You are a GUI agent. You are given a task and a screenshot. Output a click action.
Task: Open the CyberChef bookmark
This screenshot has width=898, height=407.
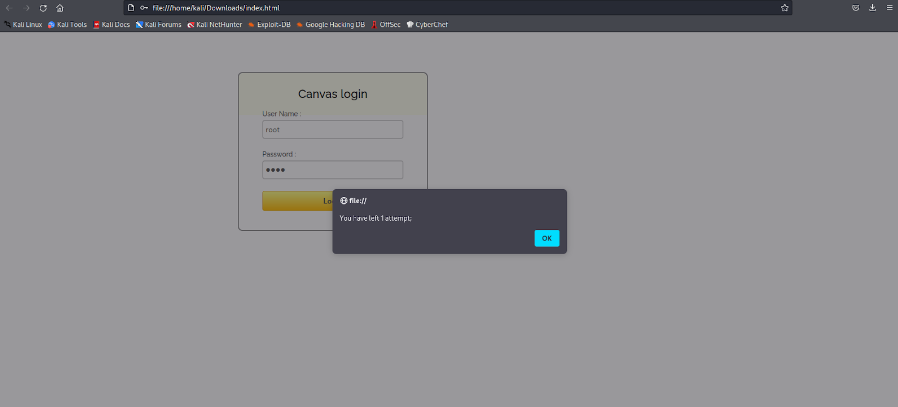[427, 24]
